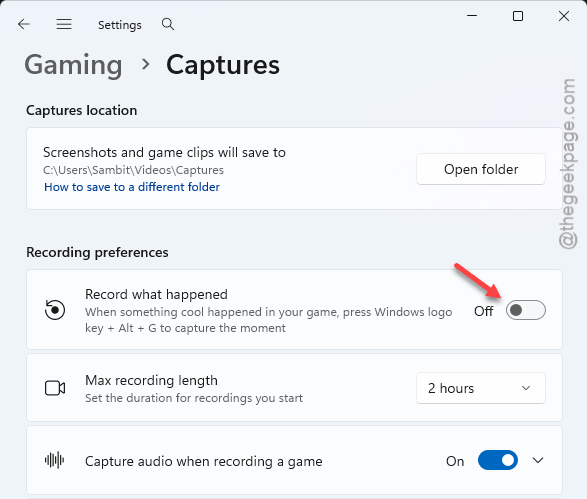
Task: Click the Recording preferences heading
Action: (97, 252)
